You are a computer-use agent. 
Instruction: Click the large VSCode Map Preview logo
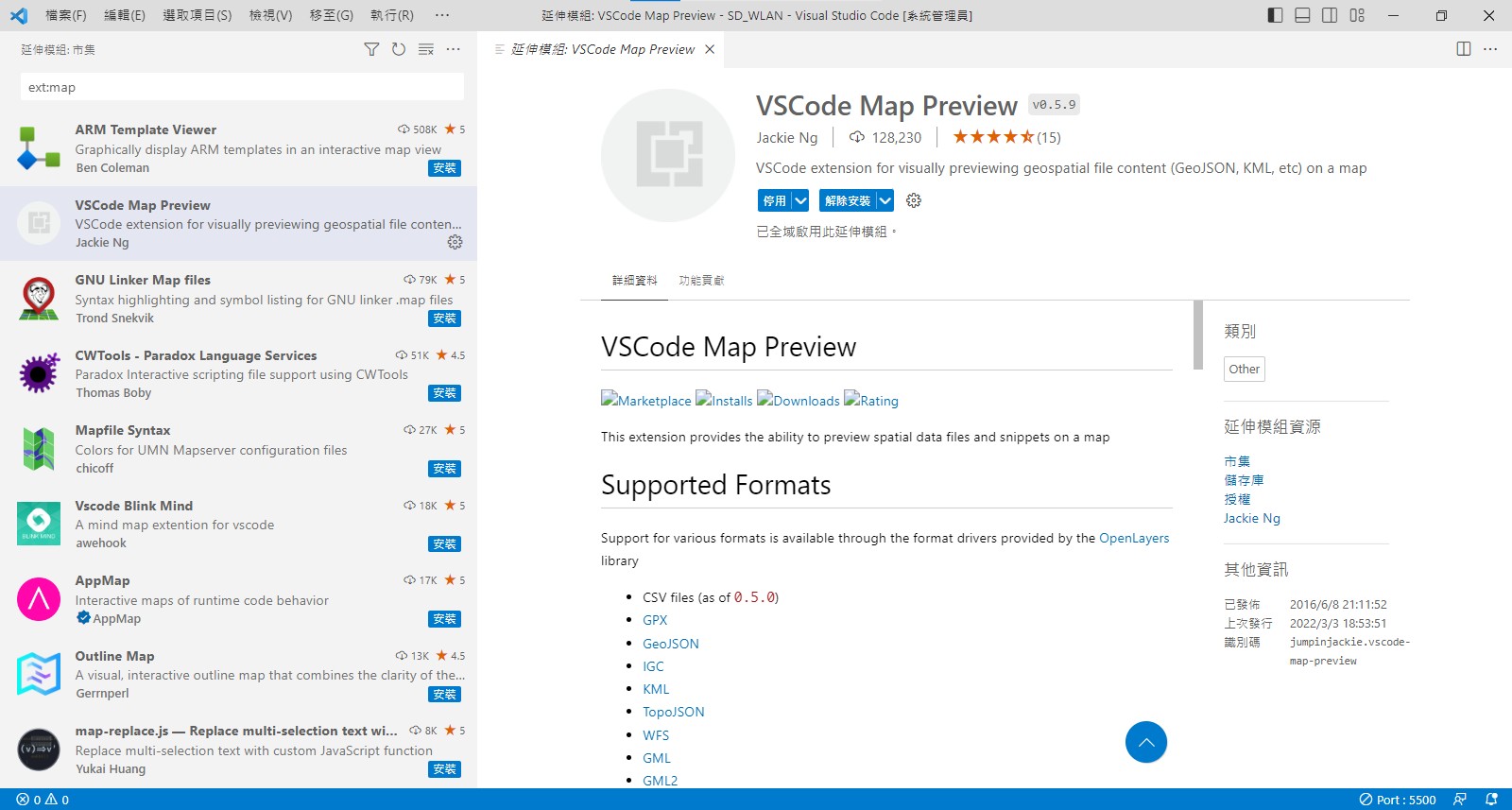(668, 155)
